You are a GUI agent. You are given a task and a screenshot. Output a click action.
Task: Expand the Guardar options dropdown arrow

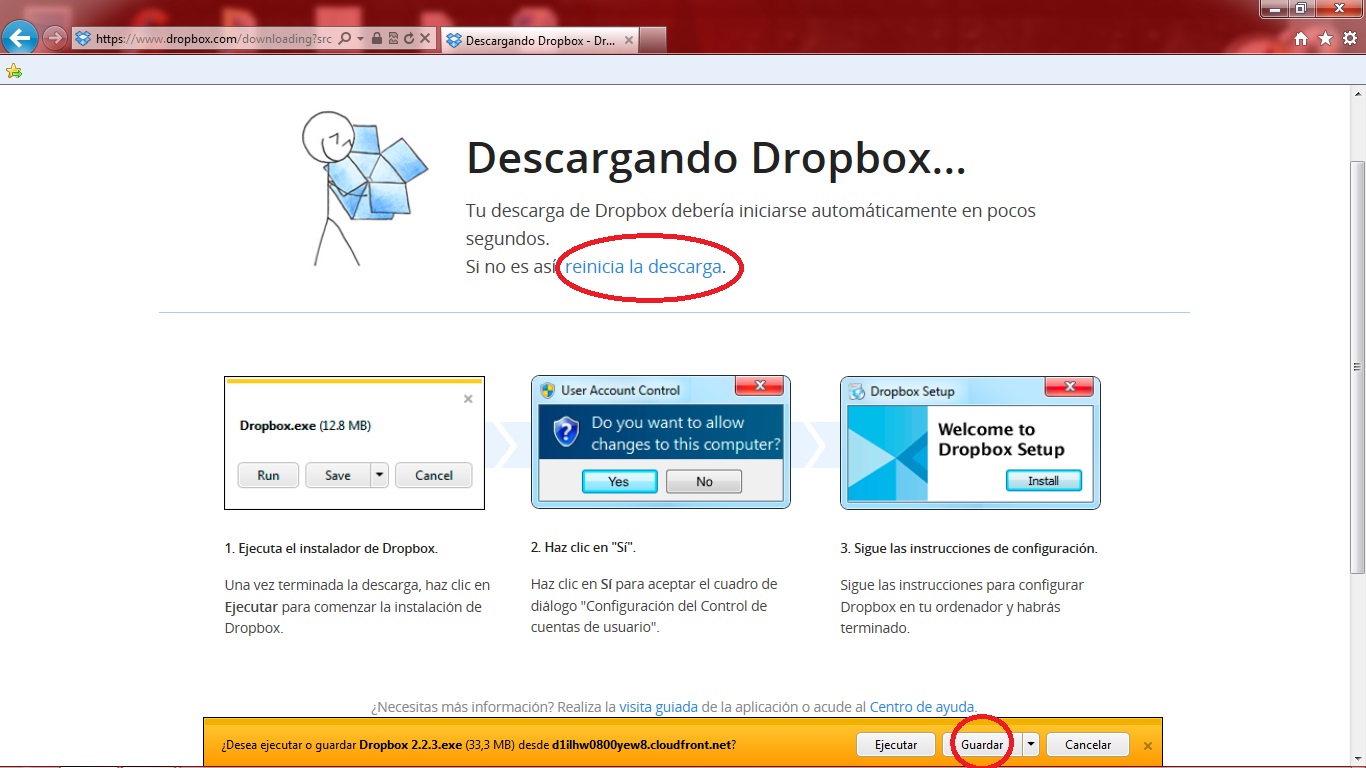(x=1030, y=745)
